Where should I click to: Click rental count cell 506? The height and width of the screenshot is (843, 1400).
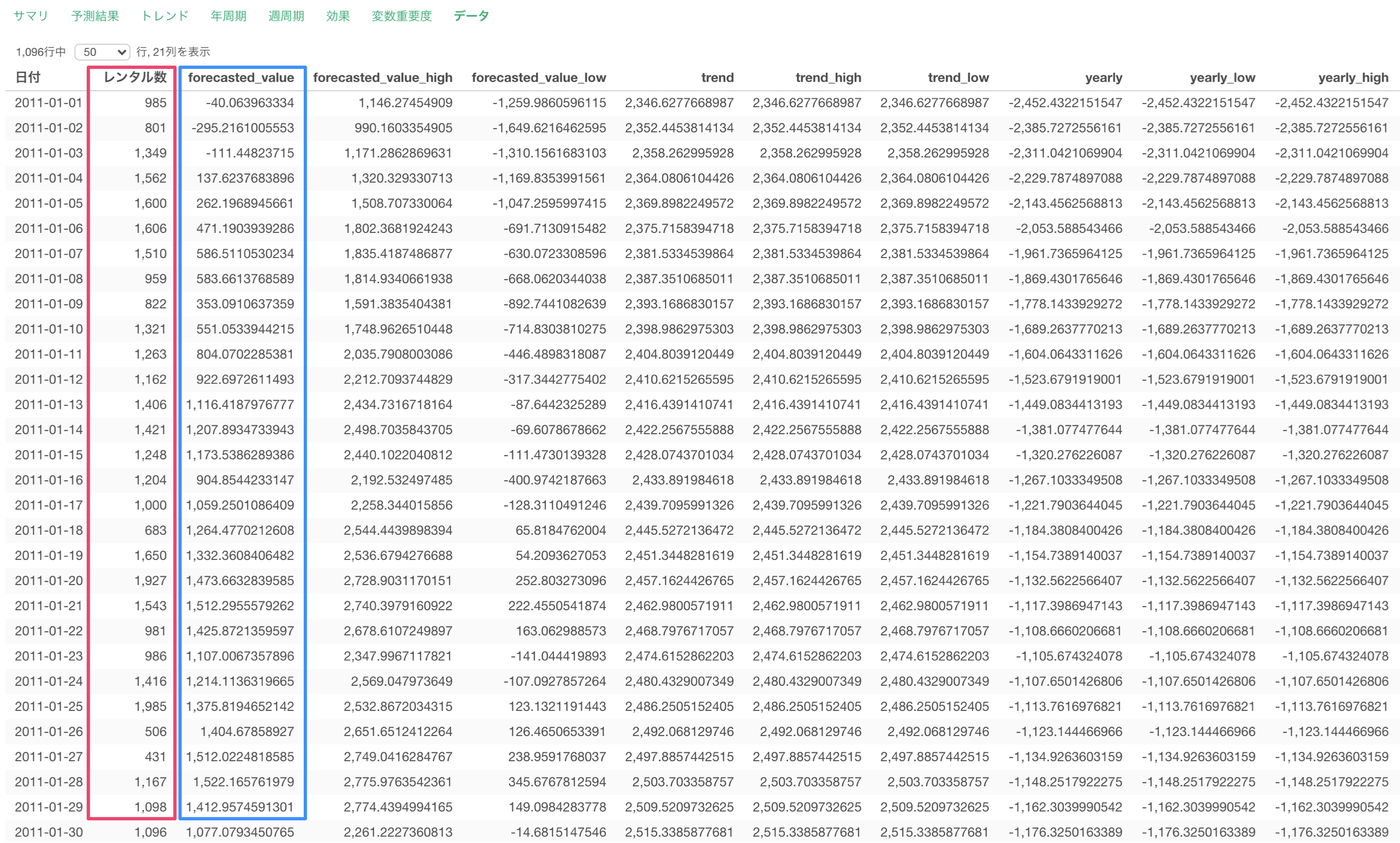(156, 732)
